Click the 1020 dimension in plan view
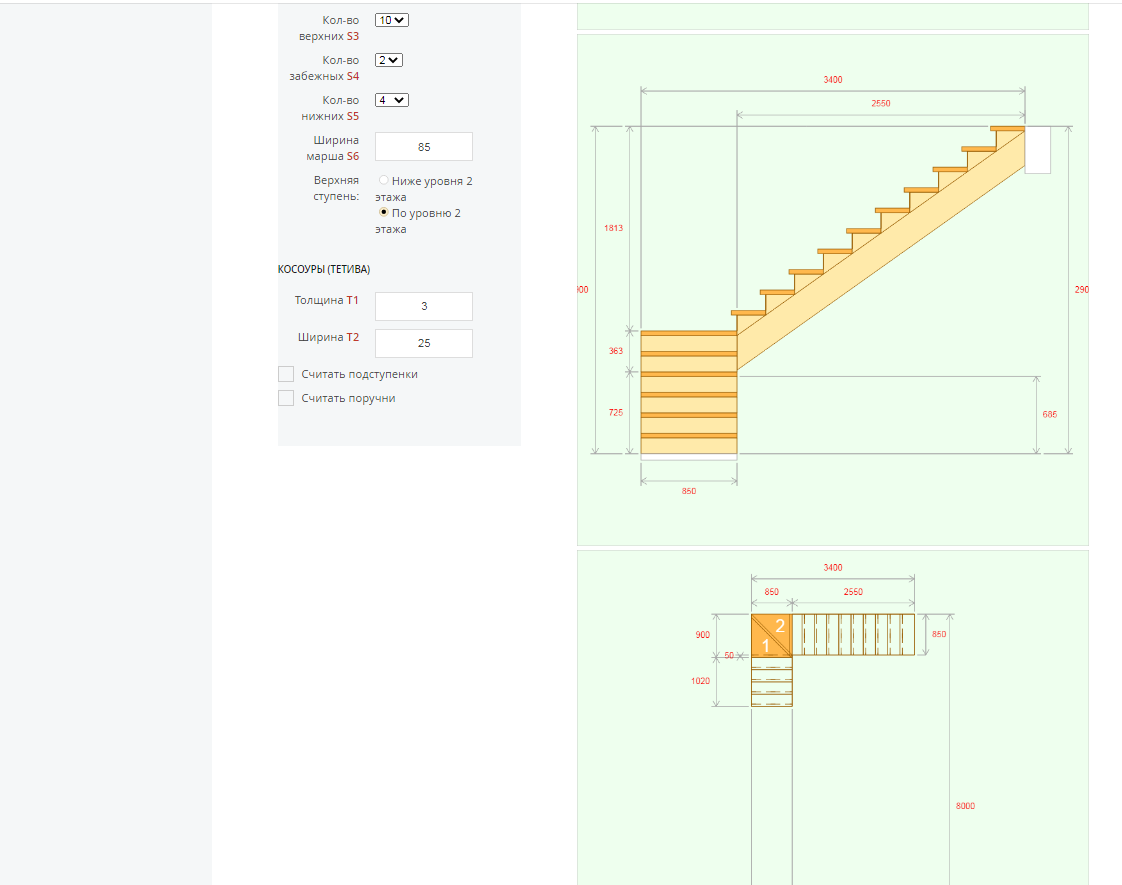The height and width of the screenshot is (885, 1122). click(x=701, y=681)
